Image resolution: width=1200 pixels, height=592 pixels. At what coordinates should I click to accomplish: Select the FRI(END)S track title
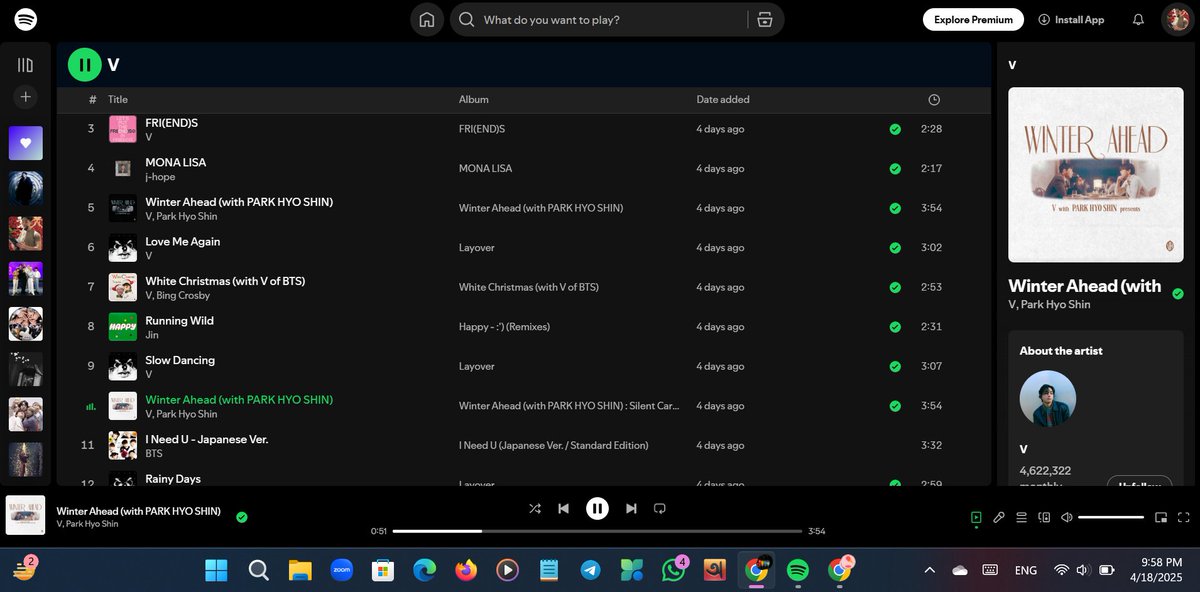(172, 122)
